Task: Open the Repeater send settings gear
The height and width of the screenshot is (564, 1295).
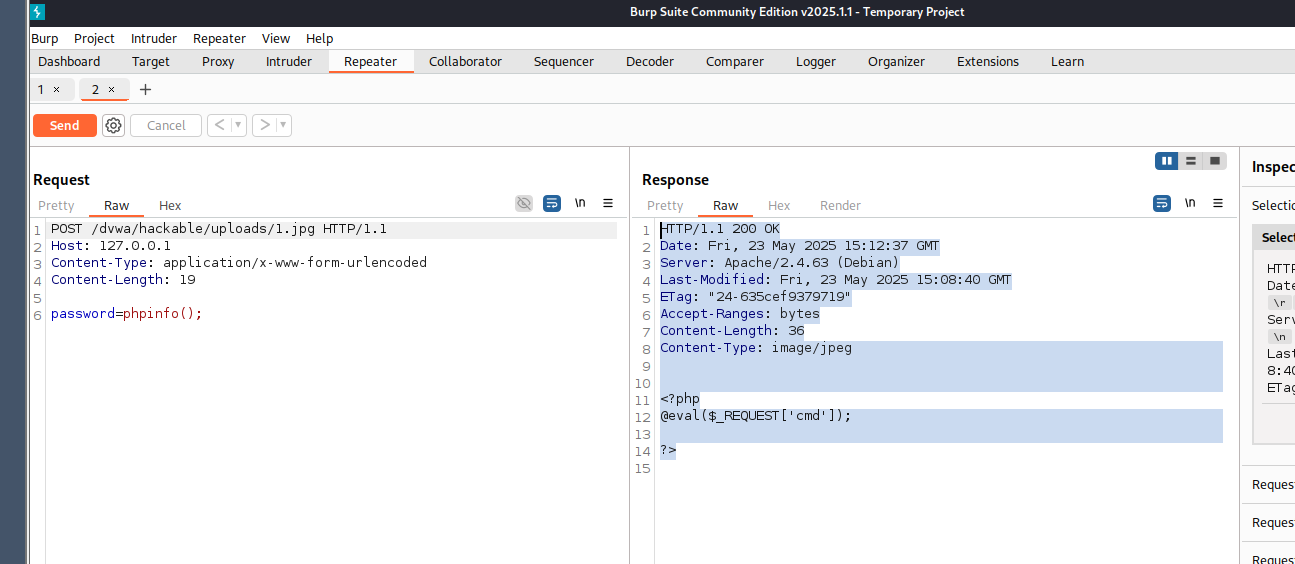Action: pyautogui.click(x=113, y=125)
